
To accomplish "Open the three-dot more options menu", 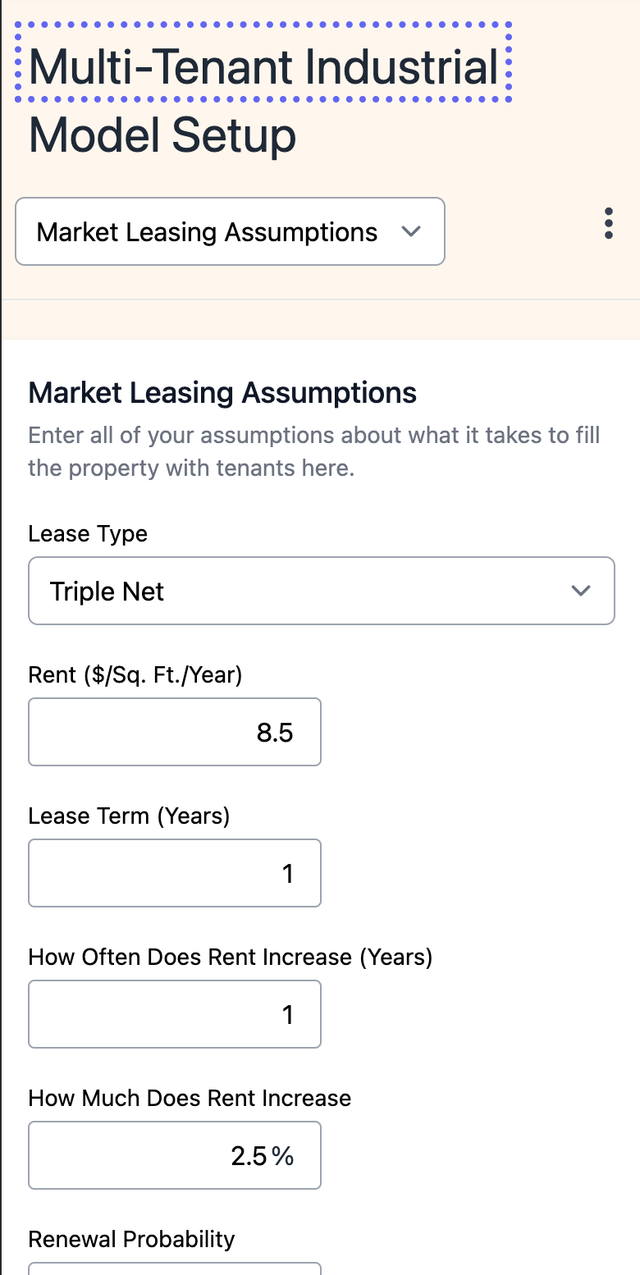I will [609, 223].
